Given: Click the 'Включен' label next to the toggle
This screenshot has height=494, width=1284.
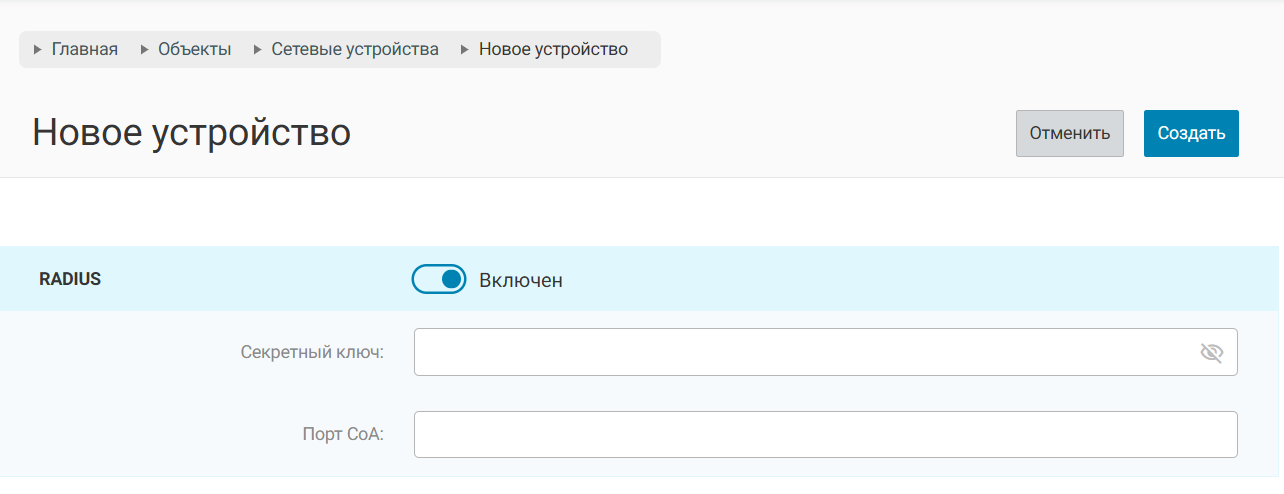Looking at the screenshot, I should click(x=520, y=281).
